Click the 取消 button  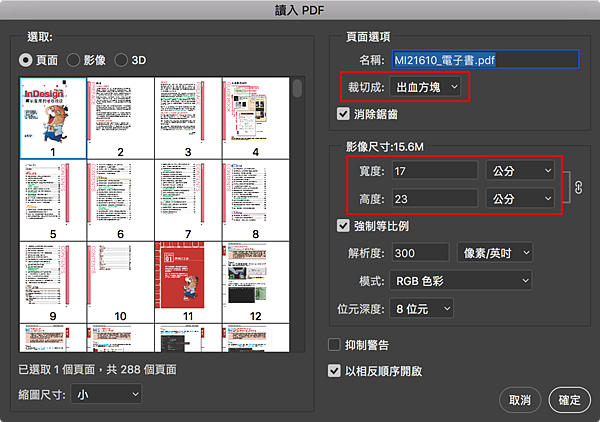pos(520,400)
